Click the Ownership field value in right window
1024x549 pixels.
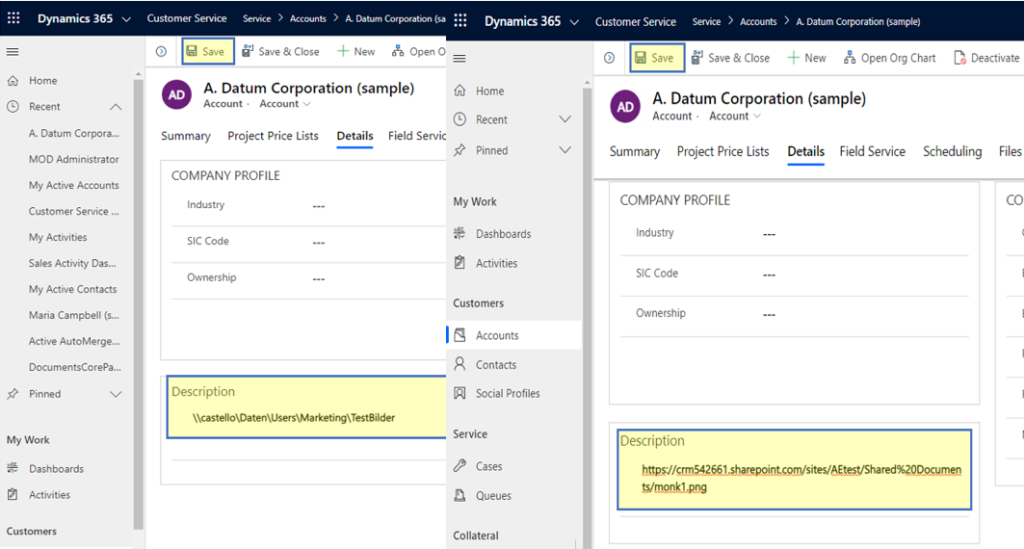point(769,314)
